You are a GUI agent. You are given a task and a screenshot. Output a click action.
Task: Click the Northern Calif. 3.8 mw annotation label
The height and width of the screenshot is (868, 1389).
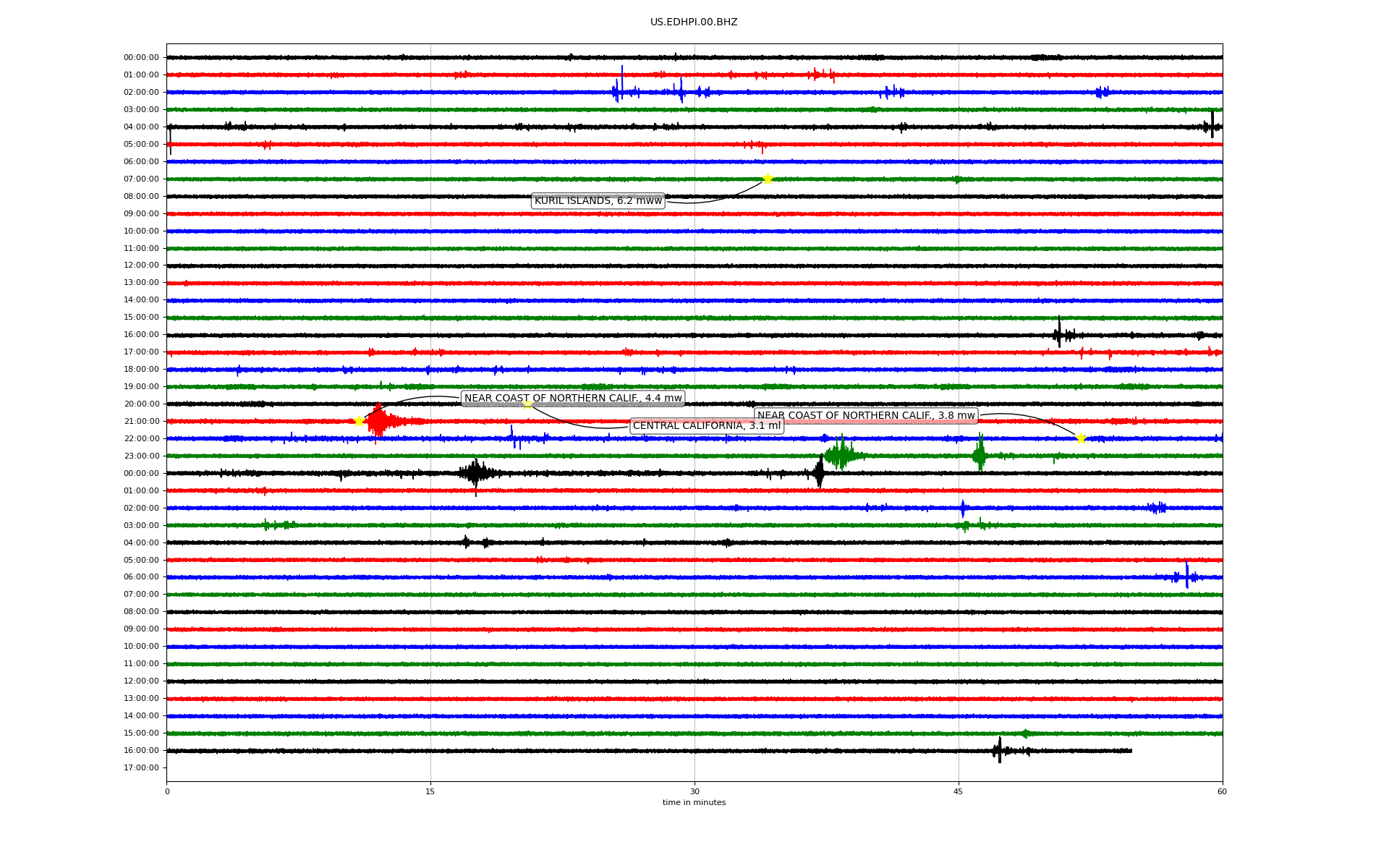[866, 415]
